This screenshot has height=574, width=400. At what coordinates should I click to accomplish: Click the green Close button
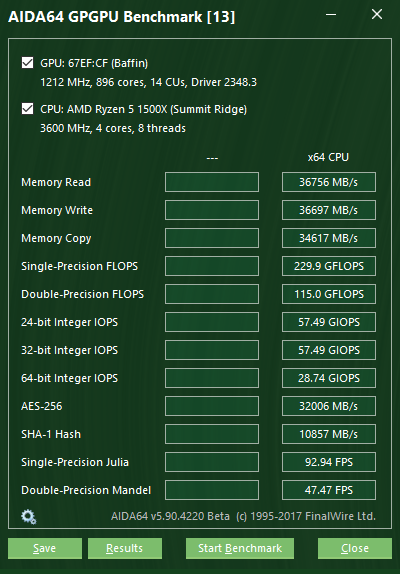point(355,548)
